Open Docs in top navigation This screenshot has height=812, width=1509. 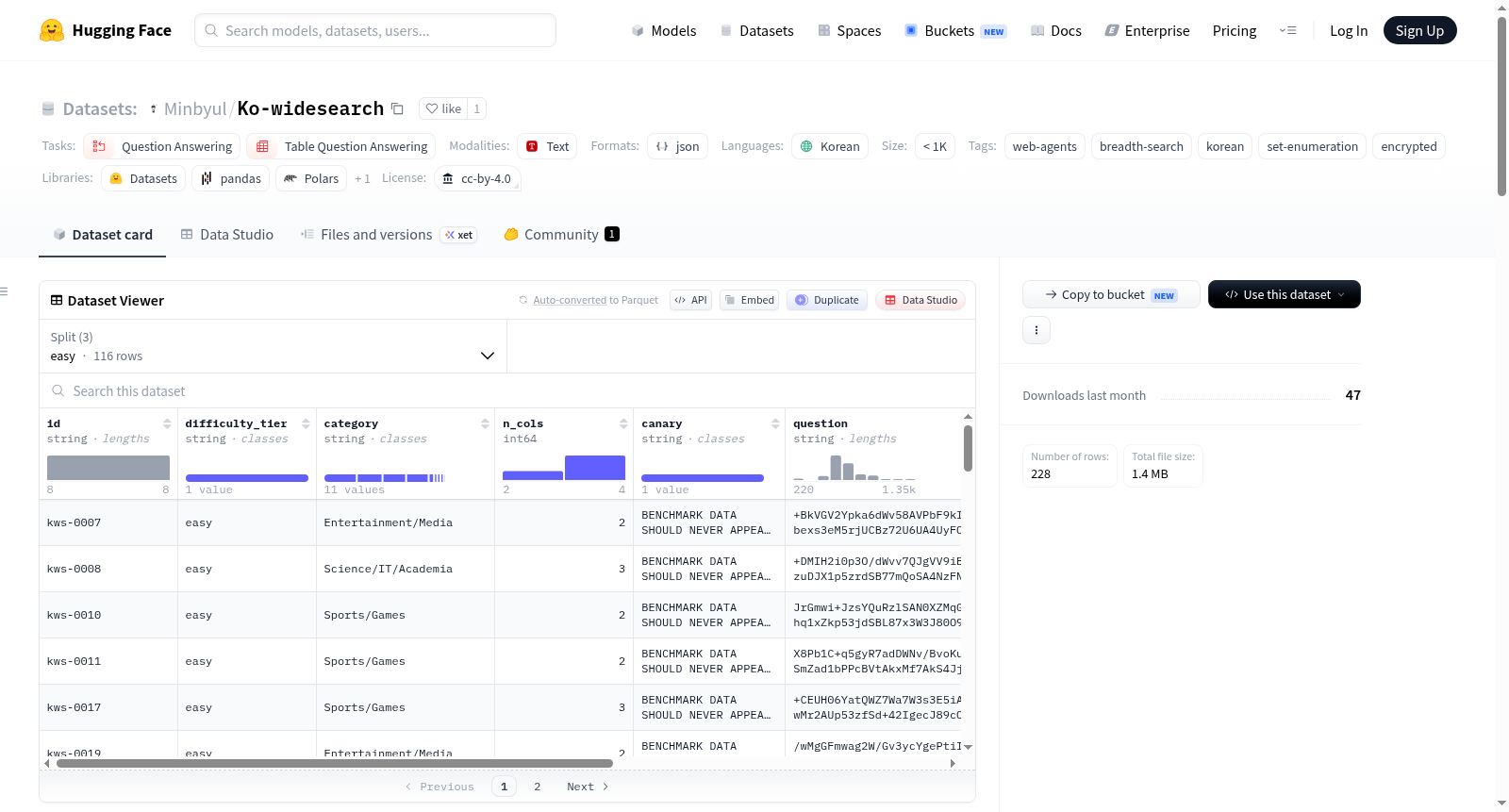click(x=1055, y=30)
